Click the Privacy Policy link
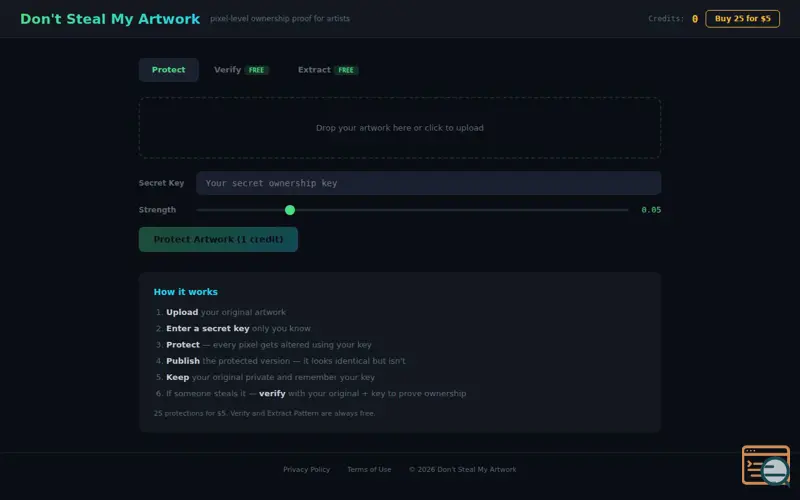 [x=307, y=469]
